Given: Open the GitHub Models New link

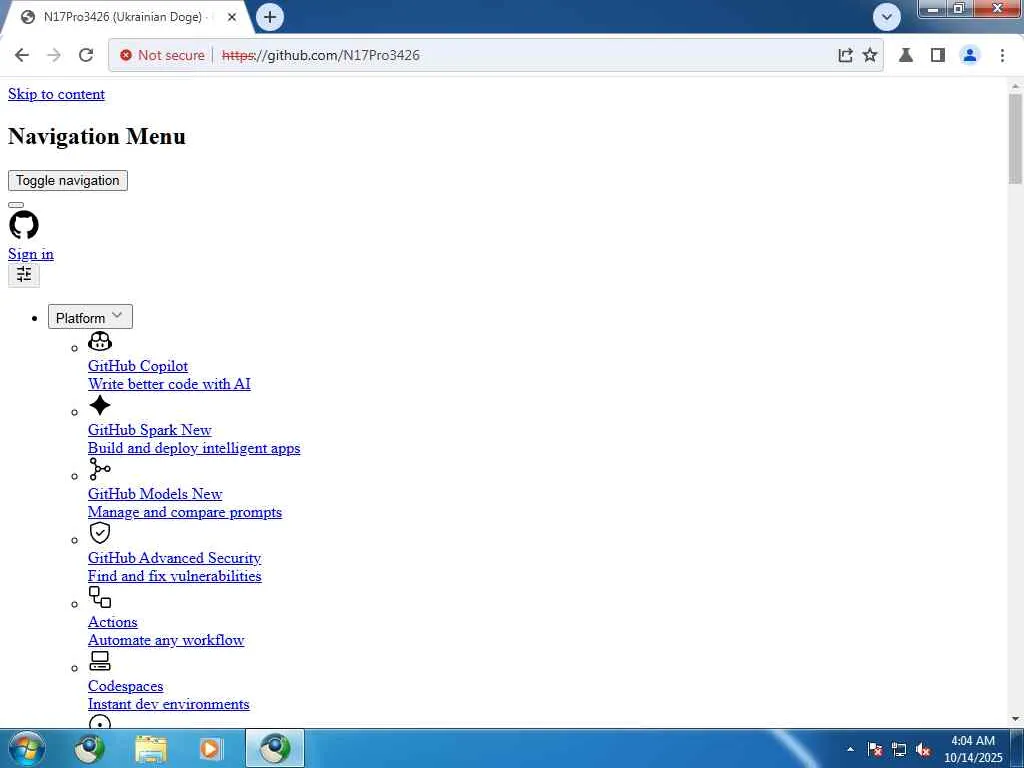Looking at the screenshot, I should pyautogui.click(x=155, y=494).
